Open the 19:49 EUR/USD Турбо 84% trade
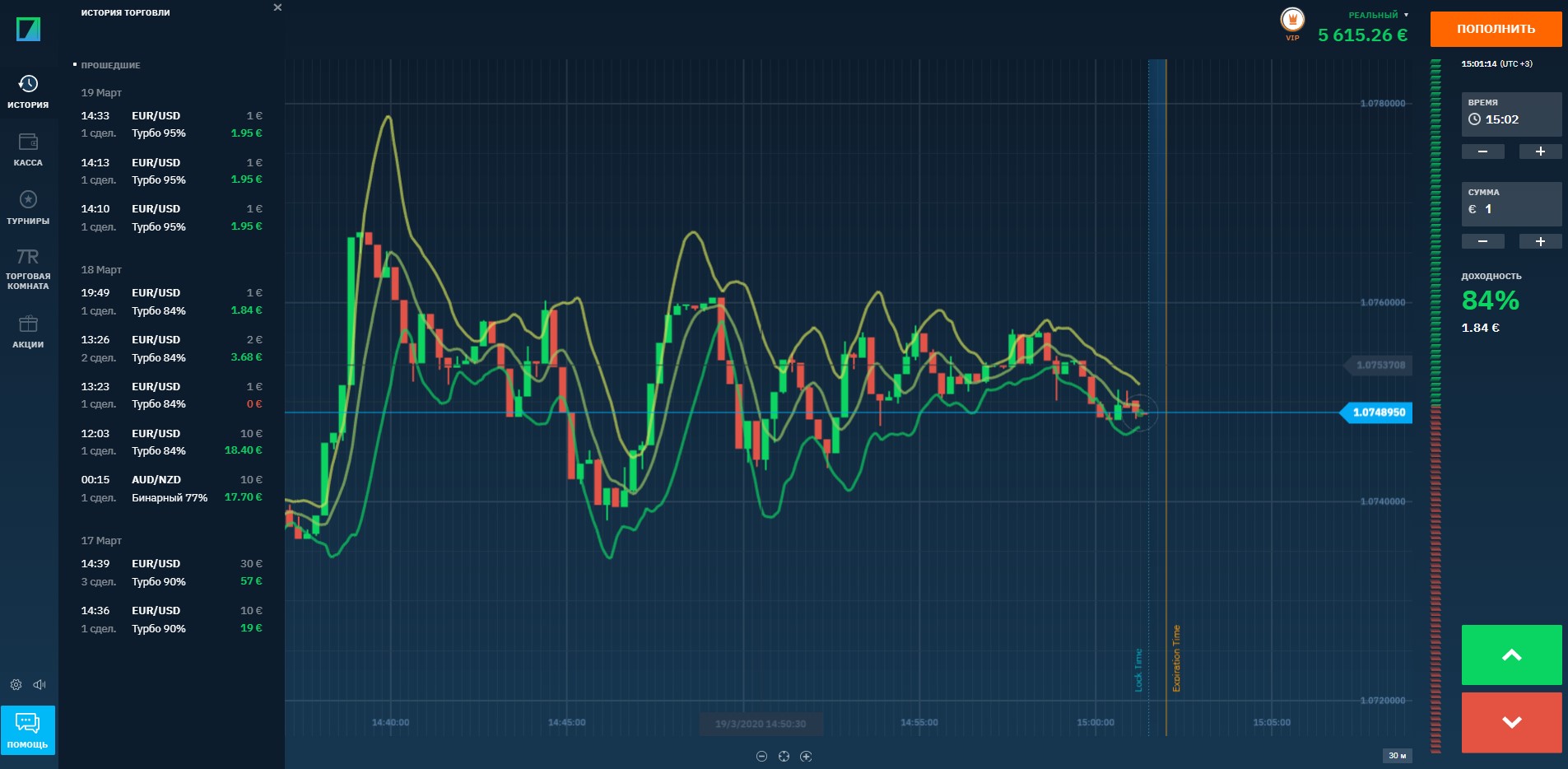 pos(171,301)
